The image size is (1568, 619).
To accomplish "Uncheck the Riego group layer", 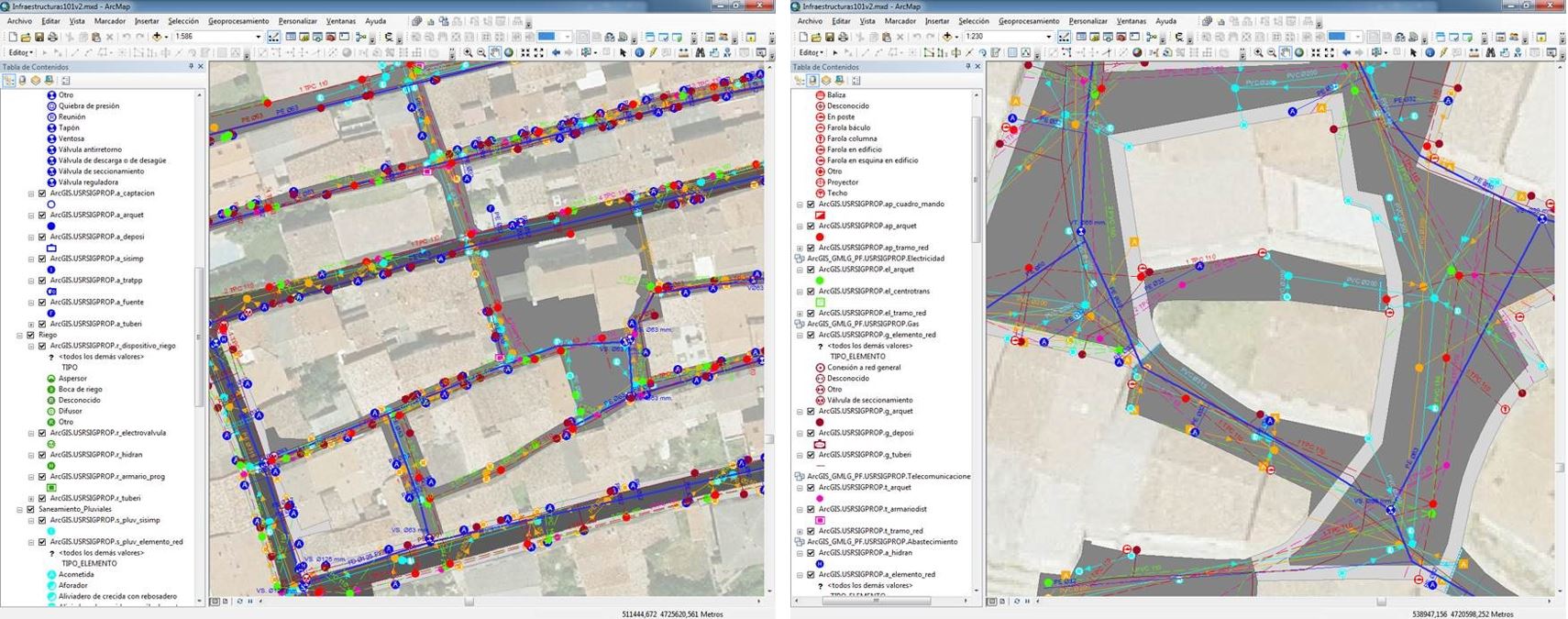I will coord(30,335).
